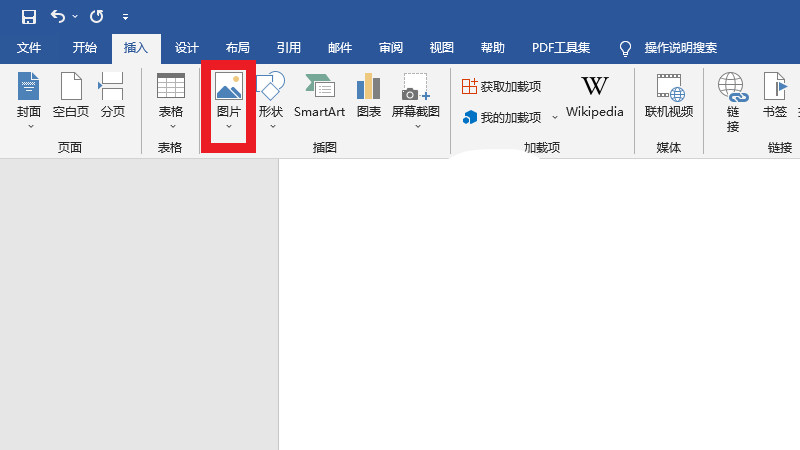
Task: Click My Add-ins (我的加载项) button
Action: (502, 118)
